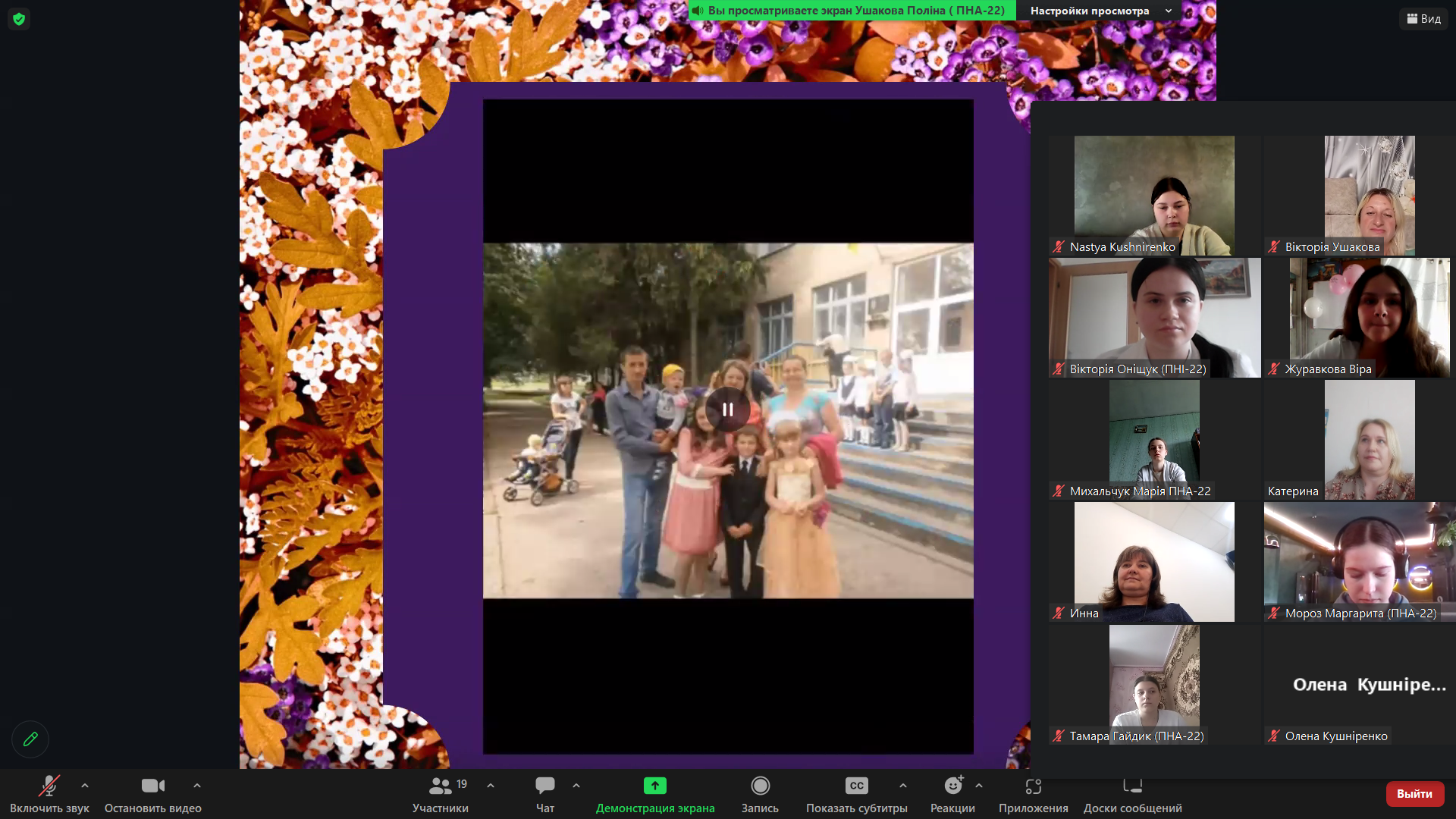This screenshot has width=1456, height=819.
Task: Open the Вид view menu
Action: point(1423,19)
